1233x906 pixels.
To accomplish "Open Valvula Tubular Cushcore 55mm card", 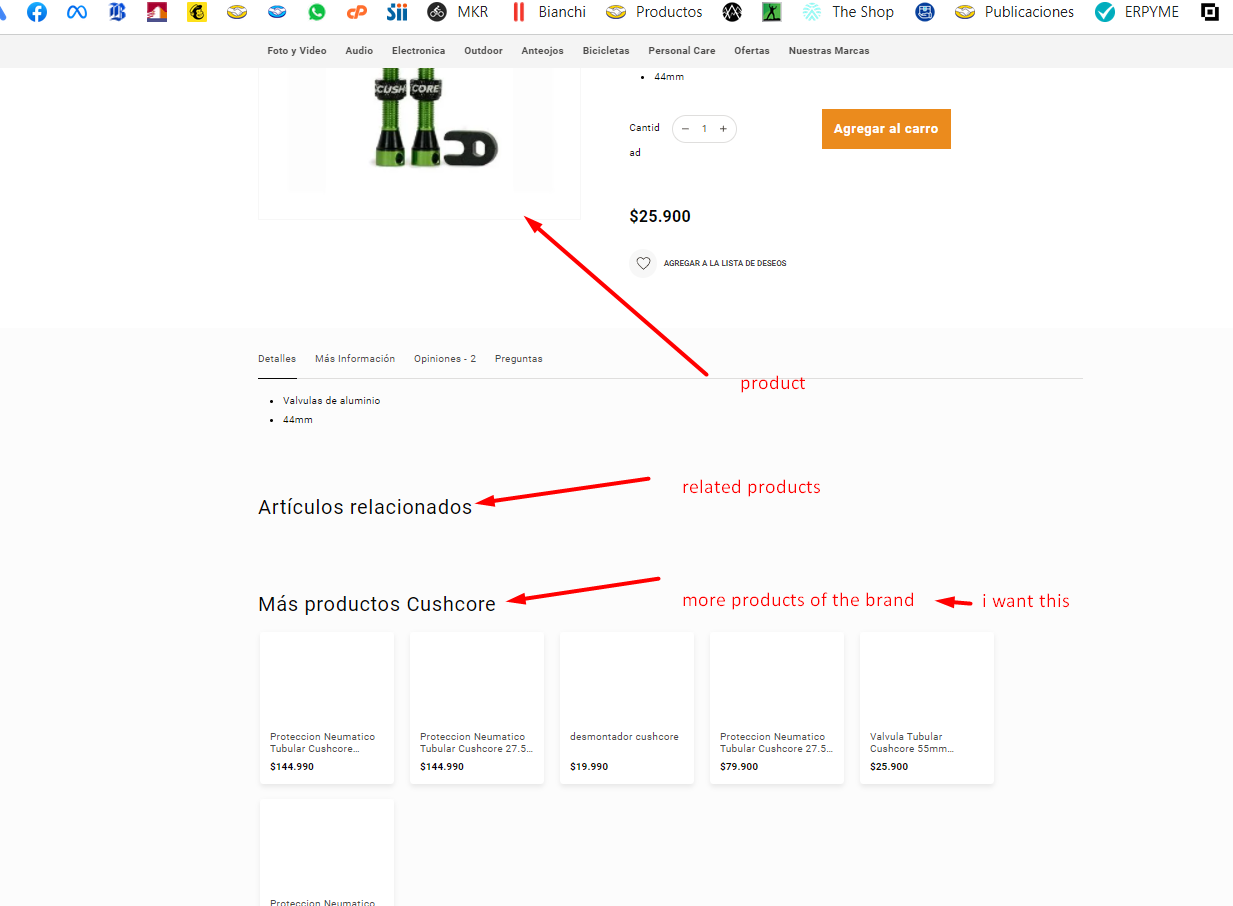I will [x=927, y=708].
